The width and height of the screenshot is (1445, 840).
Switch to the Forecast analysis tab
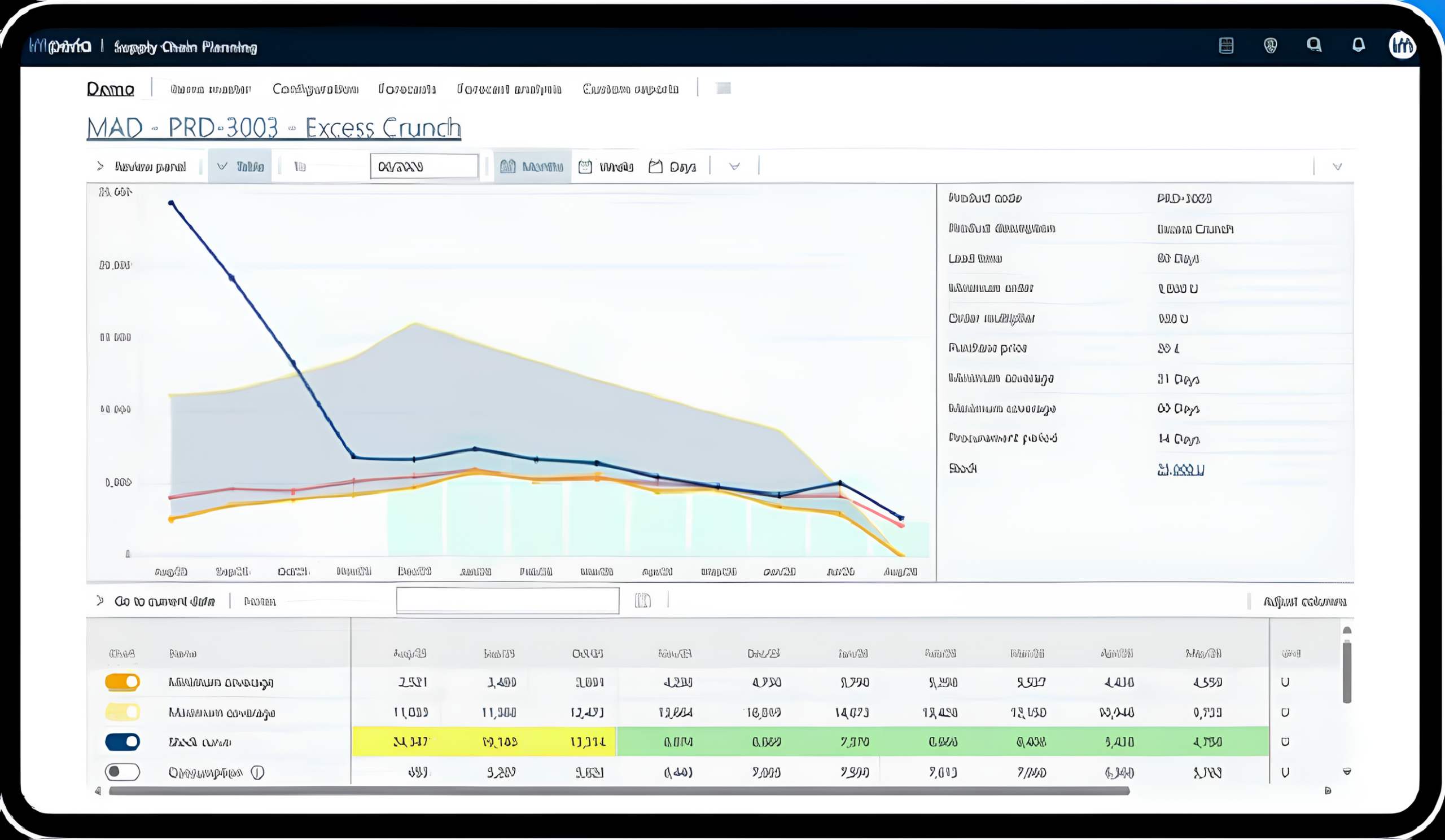(509, 89)
